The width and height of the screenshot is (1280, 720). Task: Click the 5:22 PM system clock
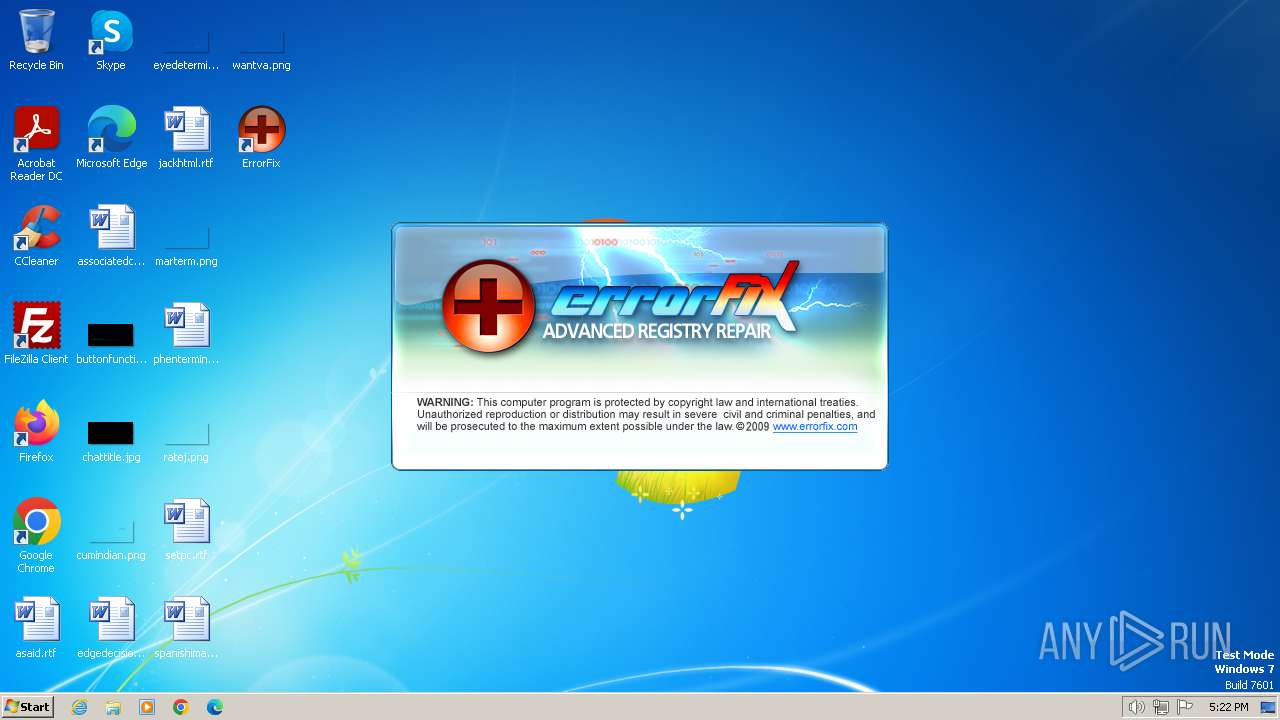pyautogui.click(x=1228, y=707)
